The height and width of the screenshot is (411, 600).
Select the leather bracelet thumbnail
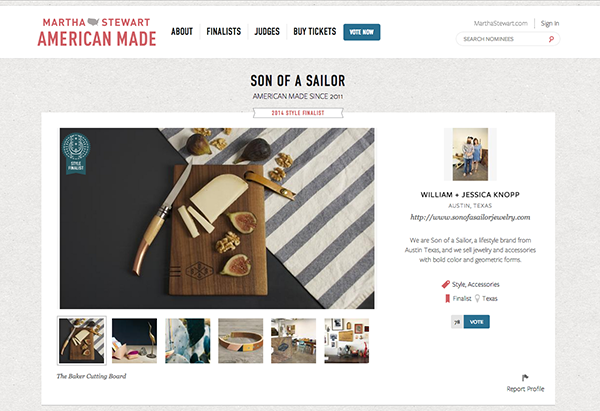241,341
